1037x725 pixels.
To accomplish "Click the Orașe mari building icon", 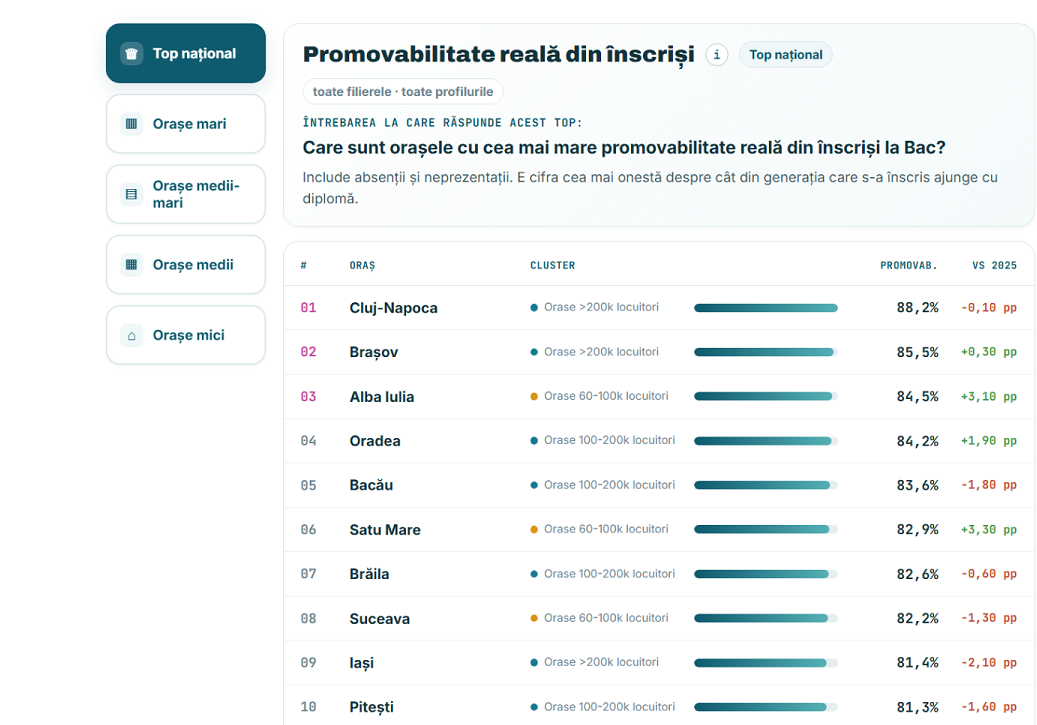I will [x=132, y=124].
